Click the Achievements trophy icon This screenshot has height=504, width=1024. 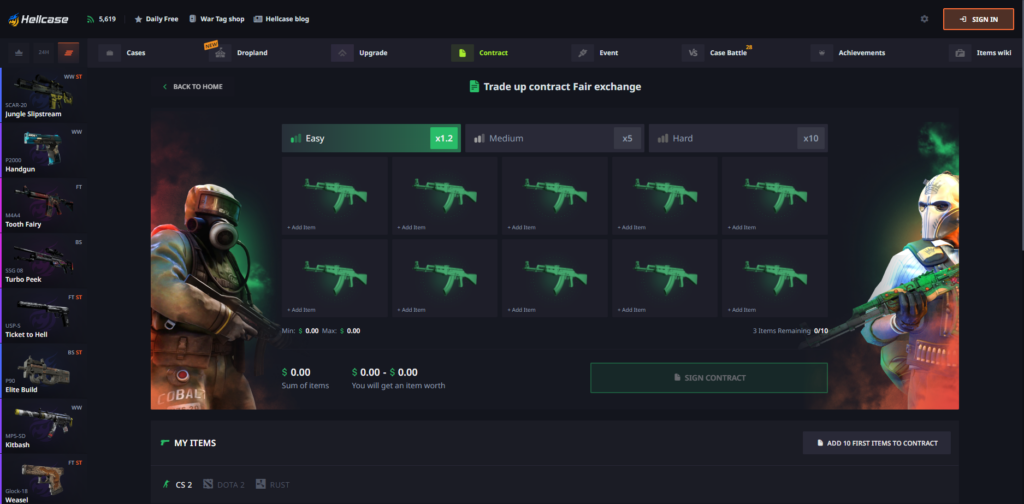[822, 53]
